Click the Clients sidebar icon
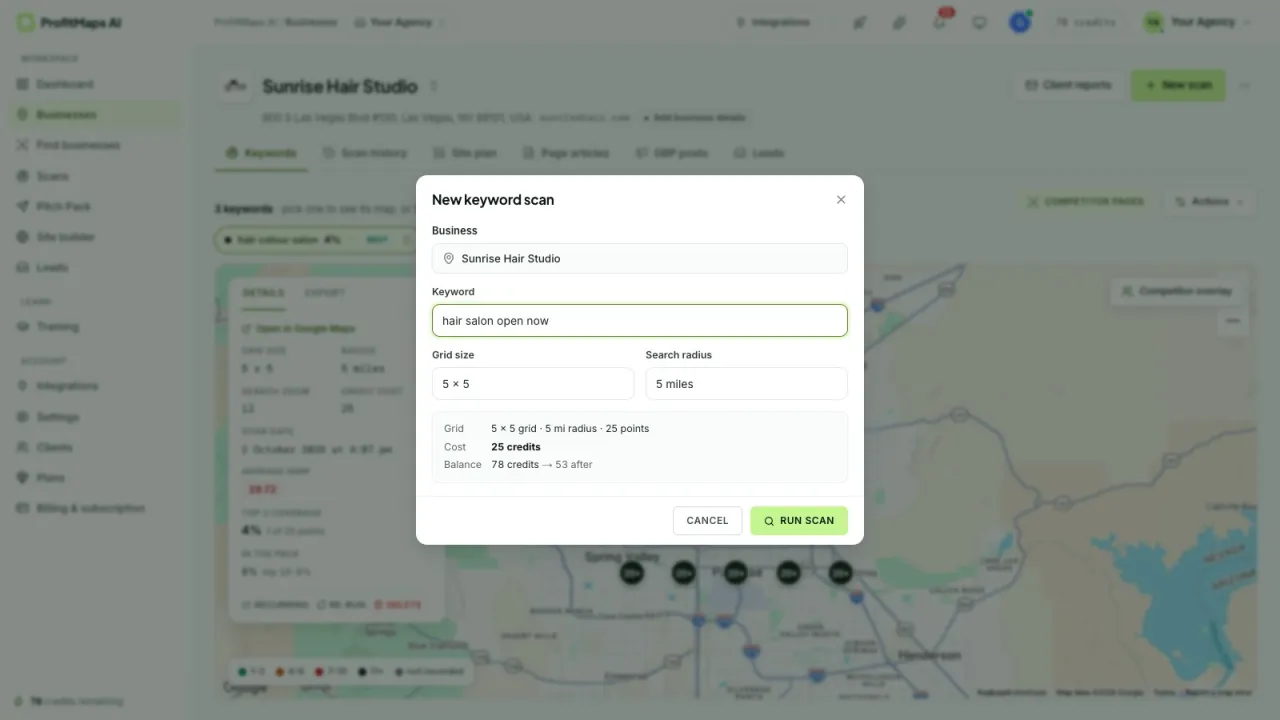 [x=23, y=447]
